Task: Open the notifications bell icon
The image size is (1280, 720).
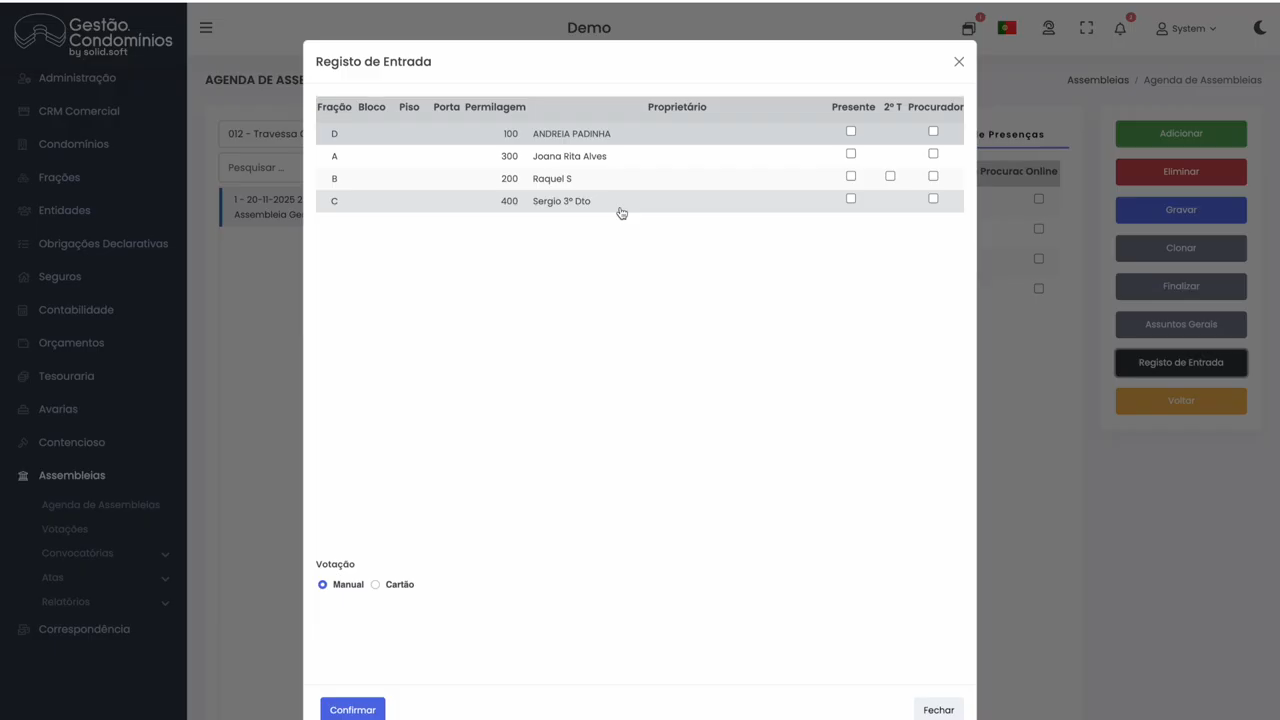Action: [1120, 29]
